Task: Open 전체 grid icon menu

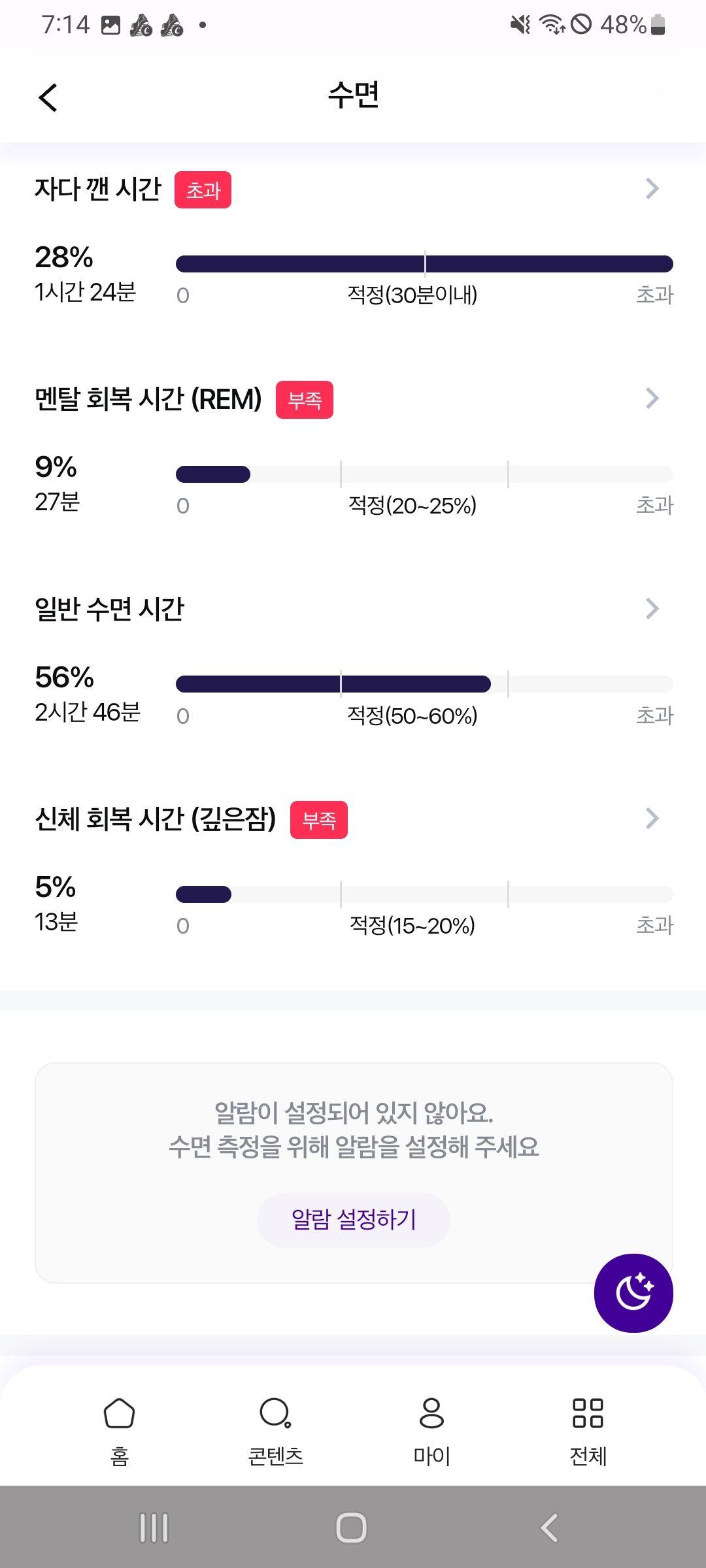Action: point(588,1413)
